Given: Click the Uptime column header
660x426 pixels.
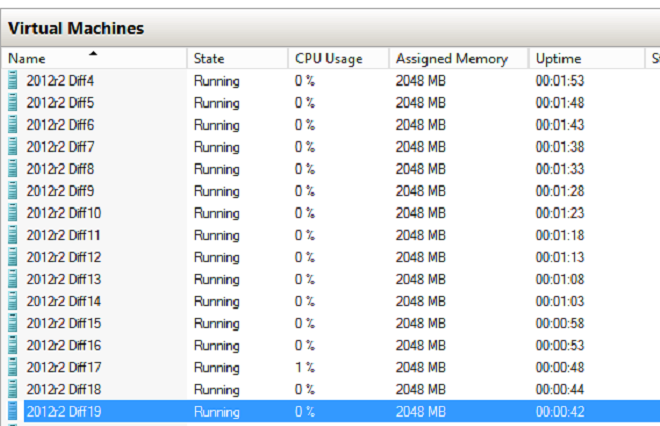Looking at the screenshot, I should 557,59.
